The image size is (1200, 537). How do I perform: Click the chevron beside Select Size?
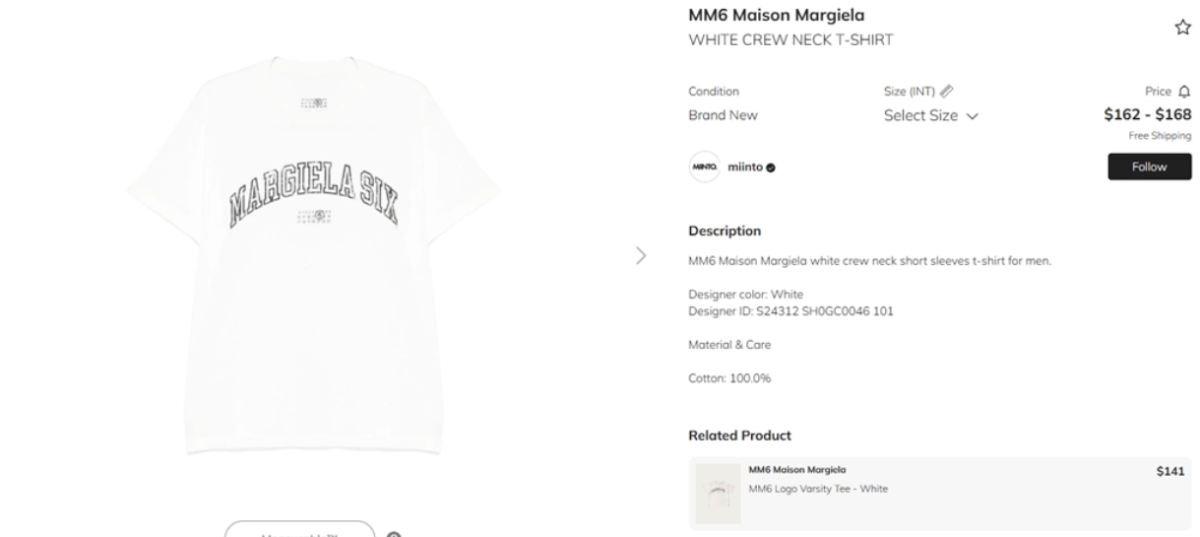click(972, 116)
